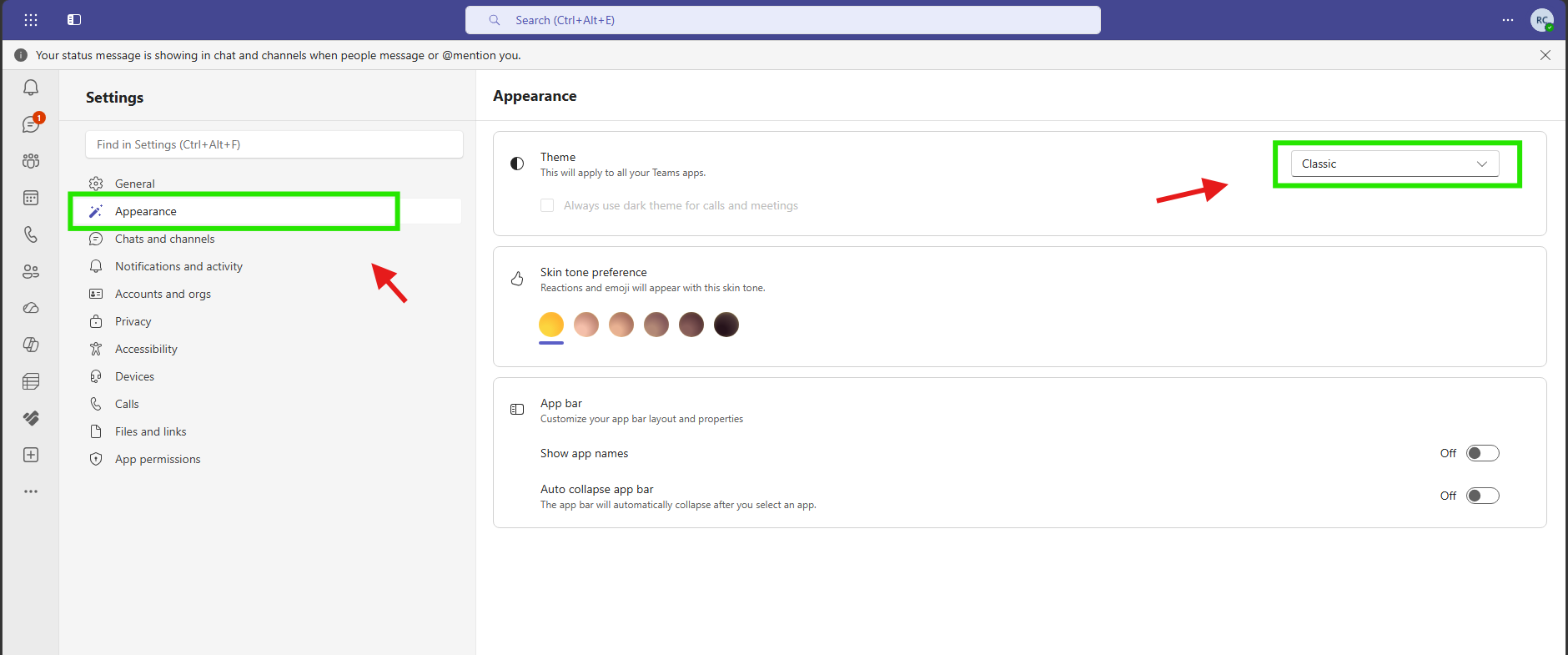
Task: Select the darkest skin tone swatch
Action: 726,325
